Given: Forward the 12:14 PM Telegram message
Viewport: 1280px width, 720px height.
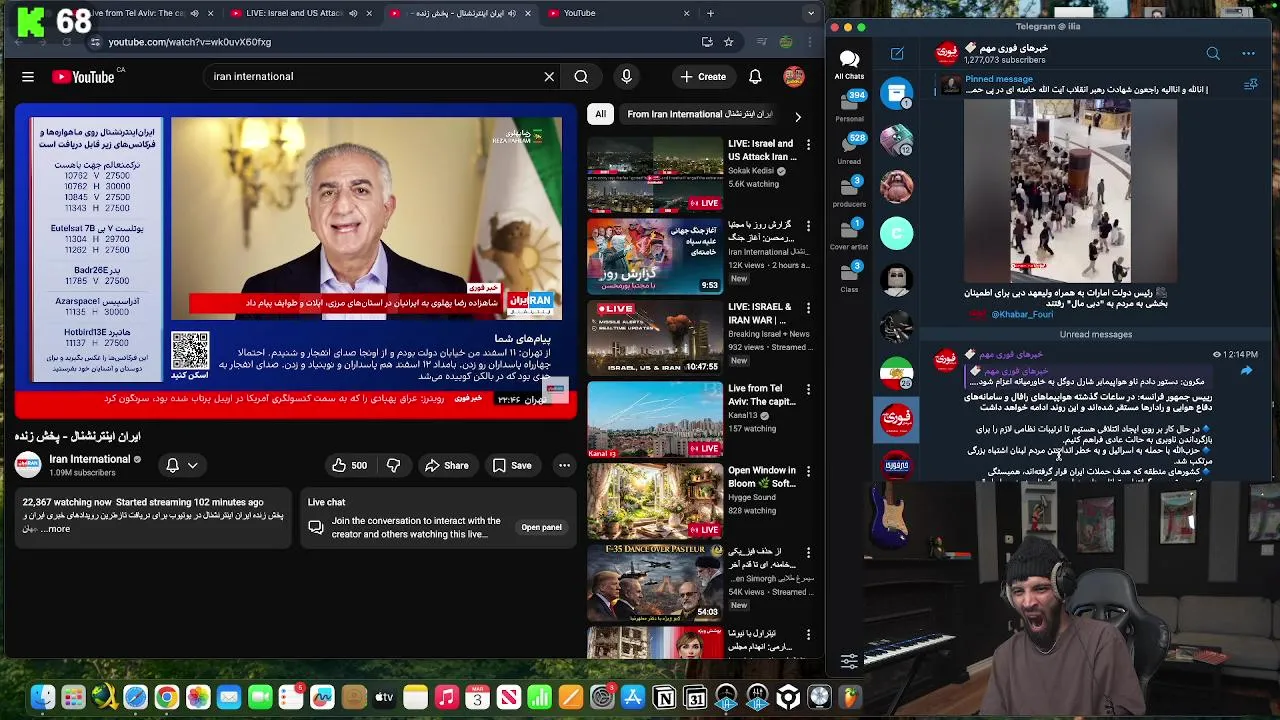Looking at the screenshot, I should point(1246,371).
